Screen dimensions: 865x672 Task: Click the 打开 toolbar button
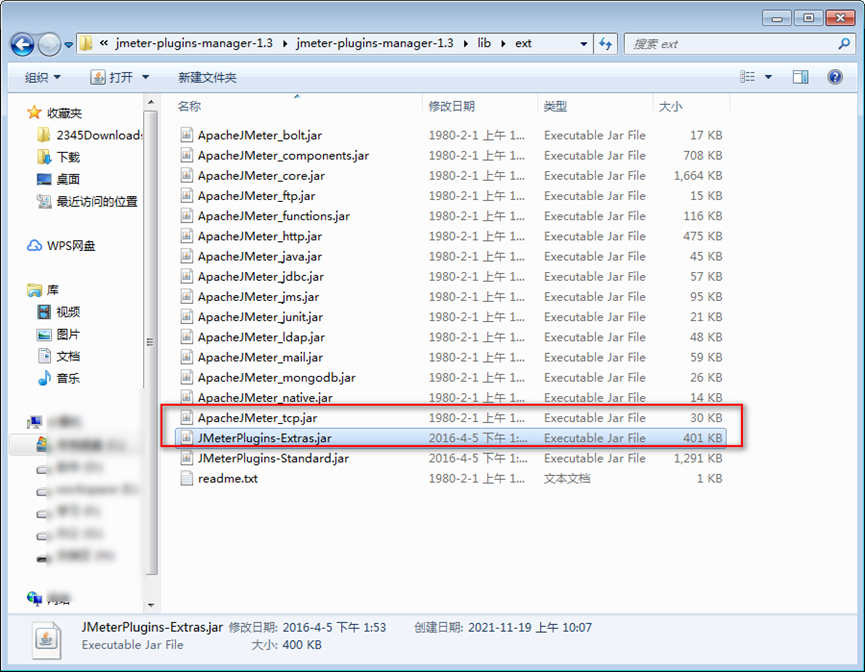pos(112,77)
